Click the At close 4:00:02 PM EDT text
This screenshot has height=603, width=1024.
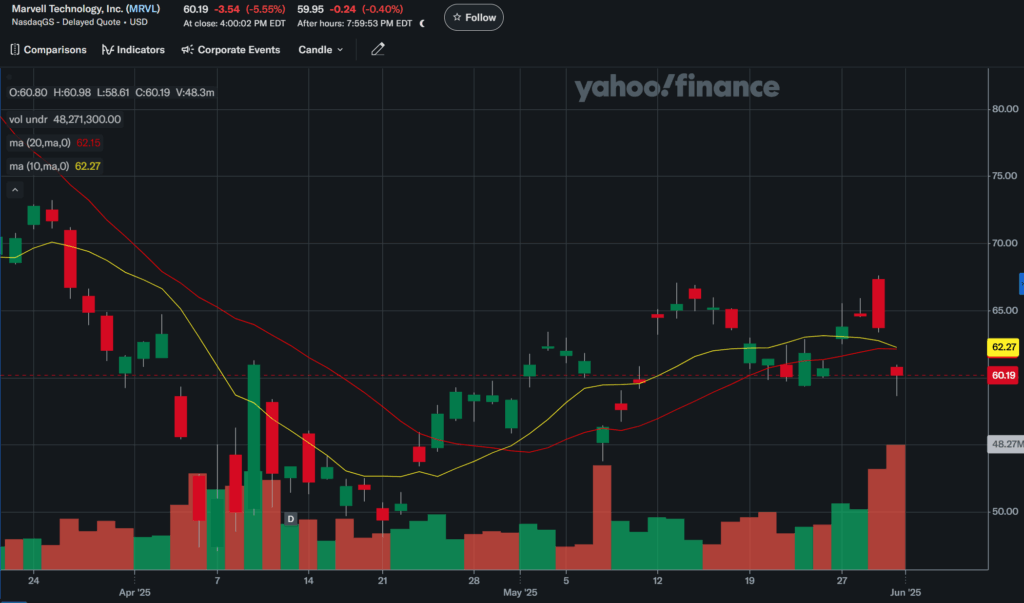pyautogui.click(x=234, y=24)
